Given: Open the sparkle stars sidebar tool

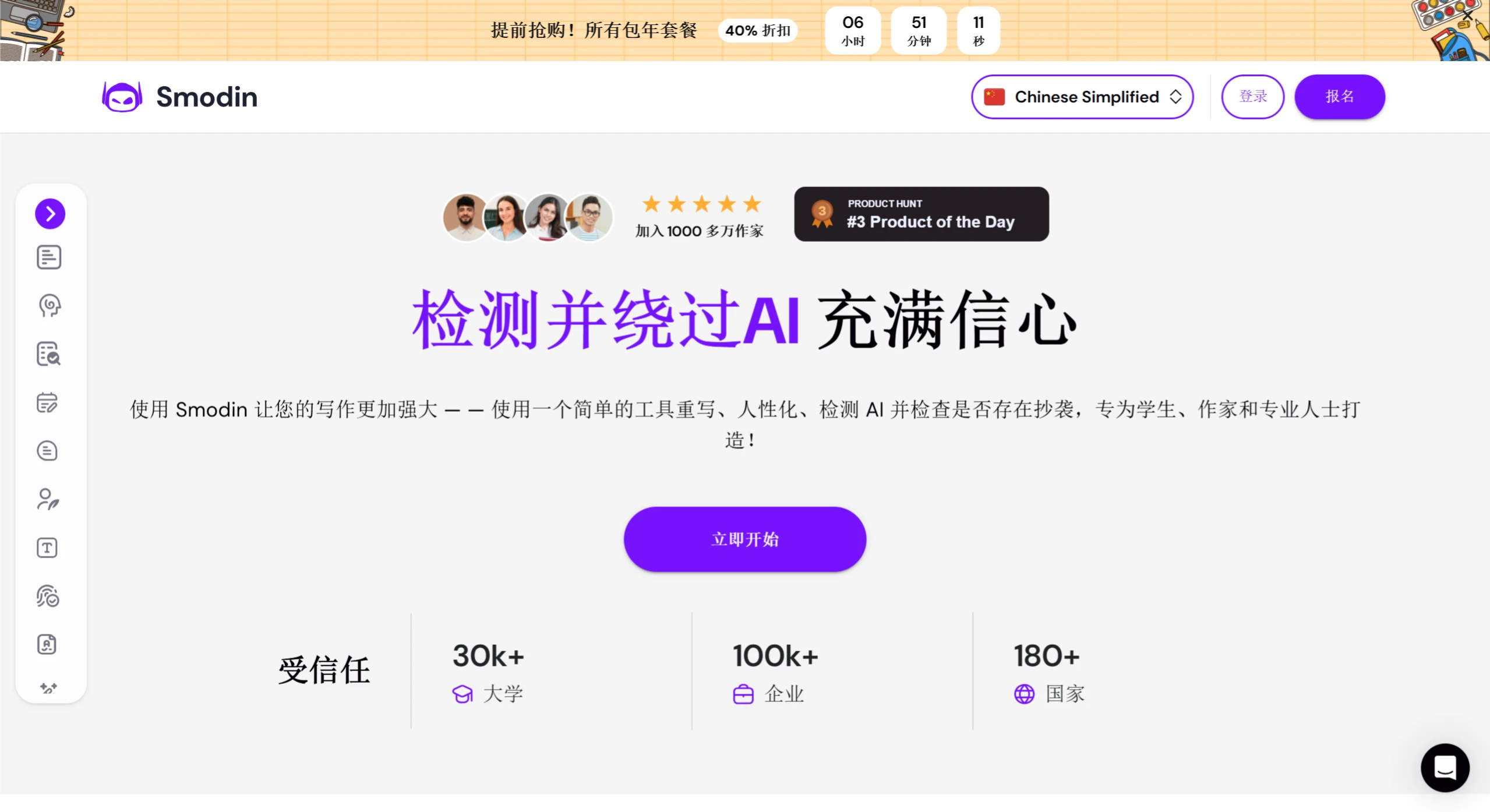Looking at the screenshot, I should click(49, 688).
